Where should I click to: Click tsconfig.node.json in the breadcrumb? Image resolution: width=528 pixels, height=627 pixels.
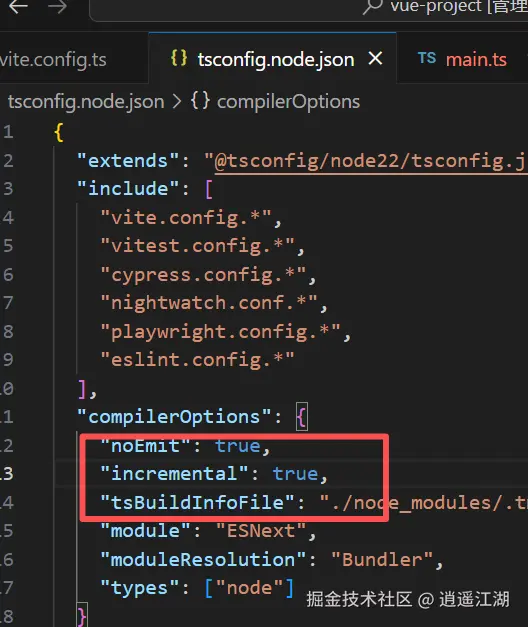coord(86,102)
